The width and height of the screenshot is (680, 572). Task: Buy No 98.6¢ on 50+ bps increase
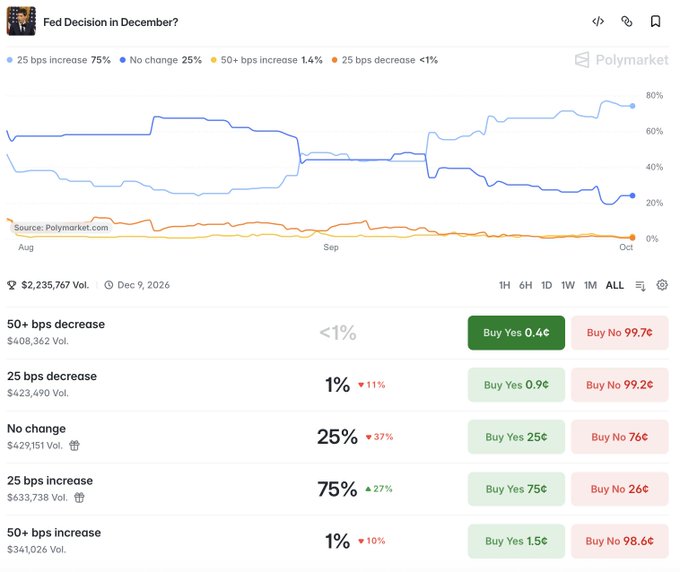619,541
